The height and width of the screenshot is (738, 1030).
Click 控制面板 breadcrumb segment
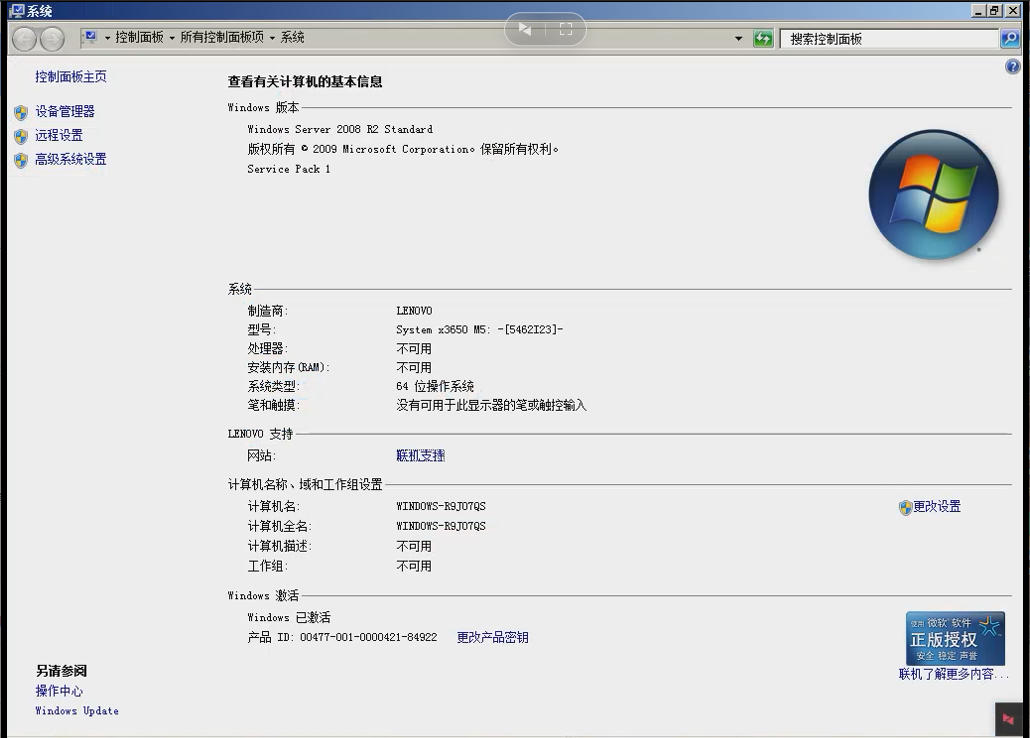point(139,37)
